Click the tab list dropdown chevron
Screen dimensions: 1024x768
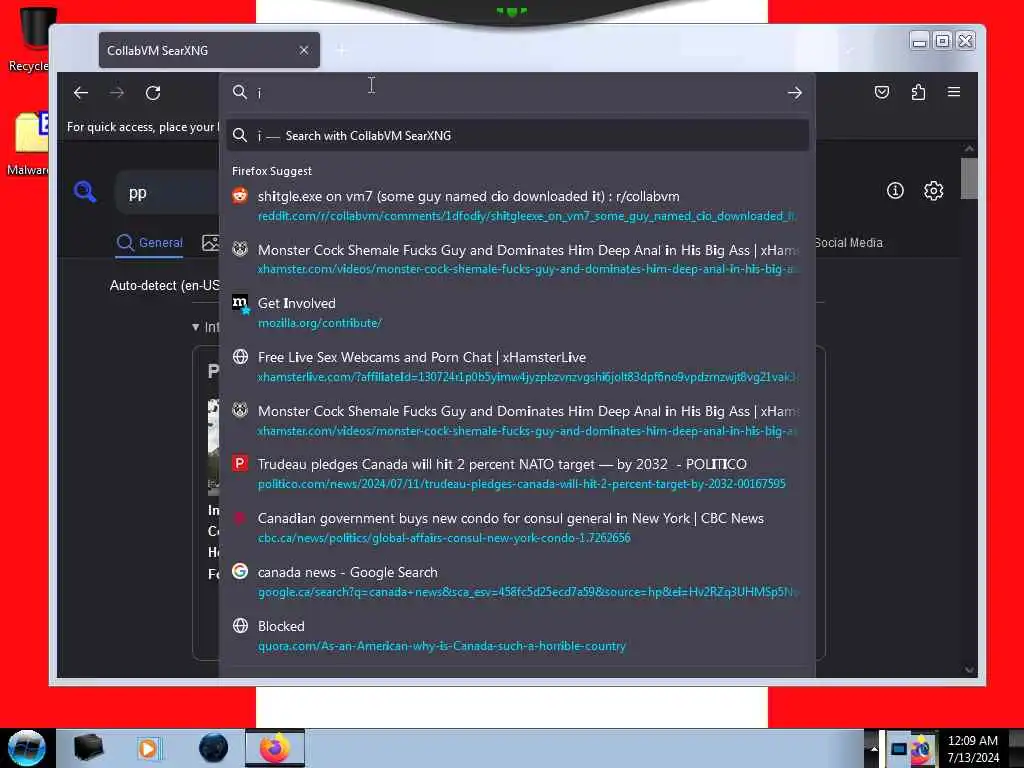click(850, 50)
